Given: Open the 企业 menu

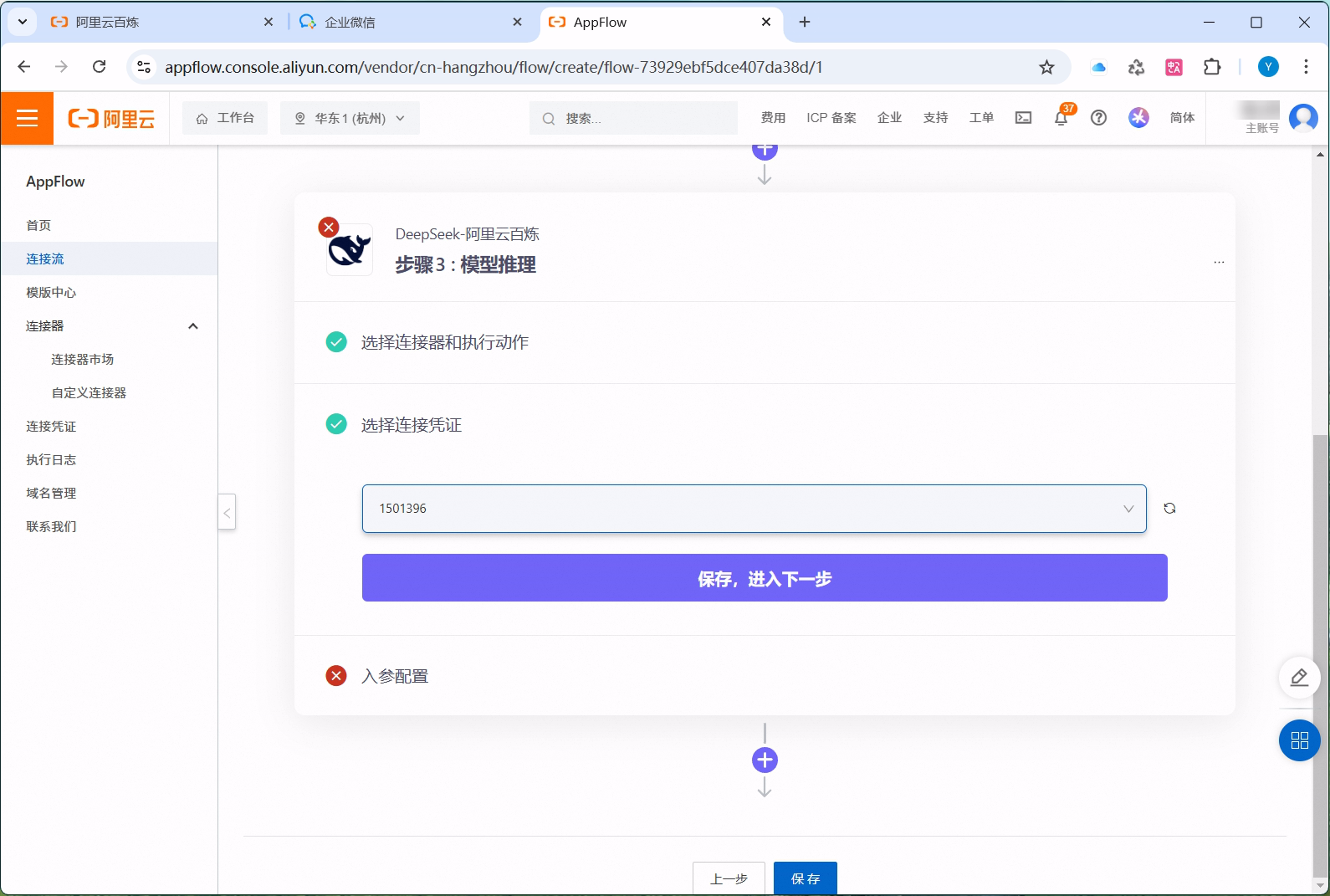Looking at the screenshot, I should click(889, 118).
